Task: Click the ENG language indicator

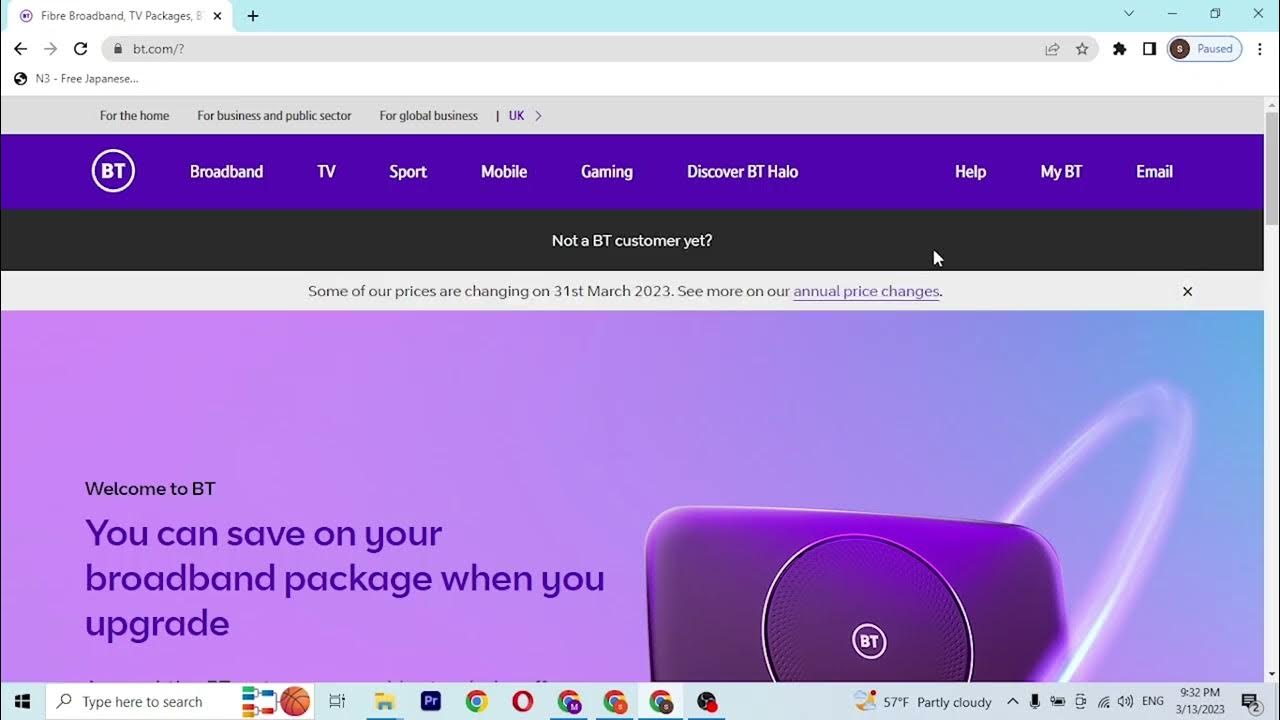Action: click(x=1153, y=702)
